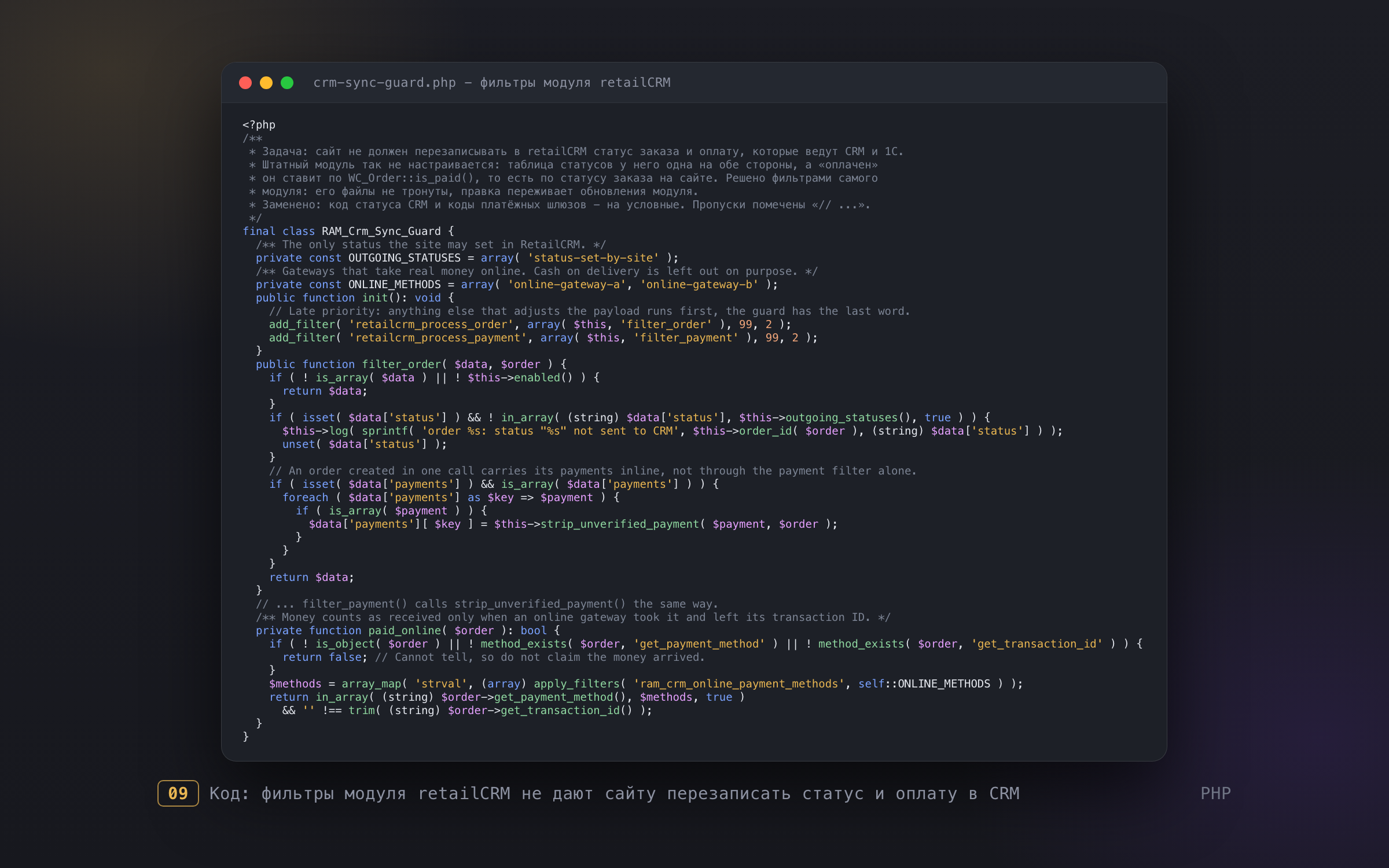Image resolution: width=1389 pixels, height=868 pixels.
Task: Click the red close window dot
Action: point(245,83)
